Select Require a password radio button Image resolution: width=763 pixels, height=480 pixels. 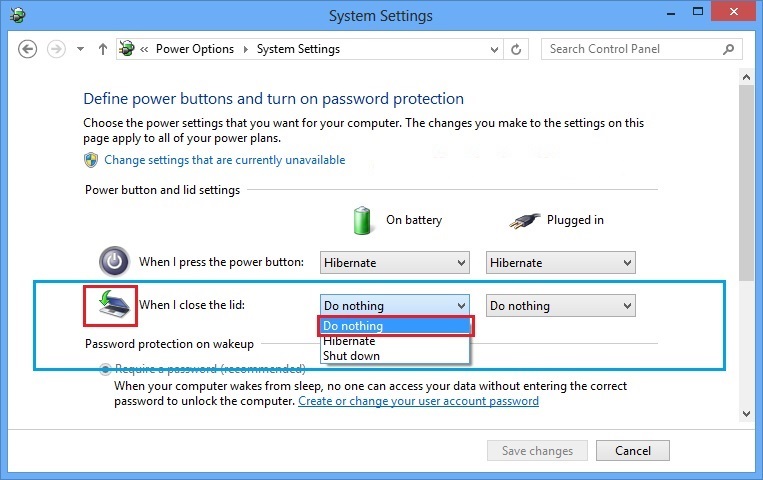(106, 369)
